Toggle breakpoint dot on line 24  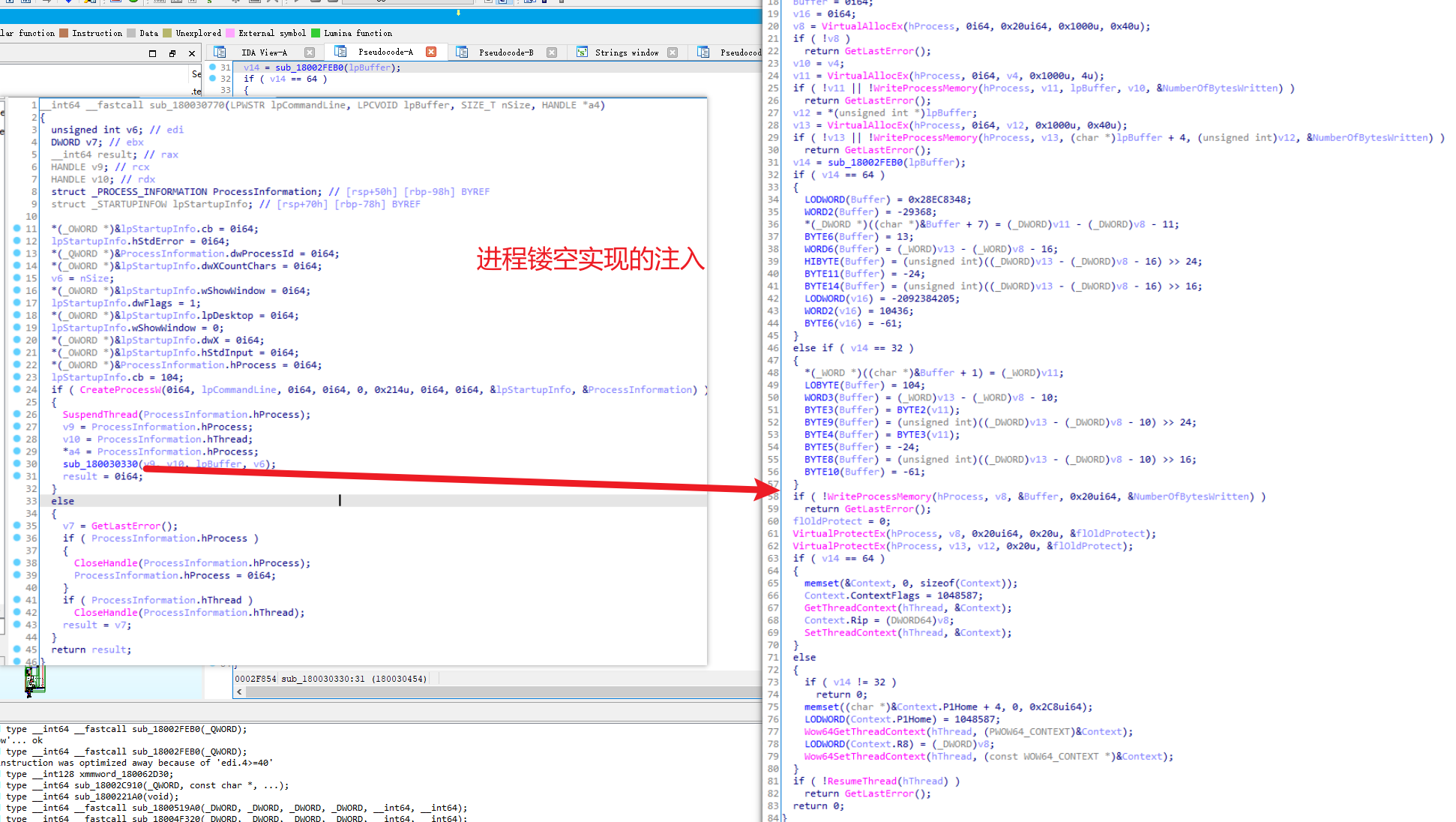tap(16, 389)
